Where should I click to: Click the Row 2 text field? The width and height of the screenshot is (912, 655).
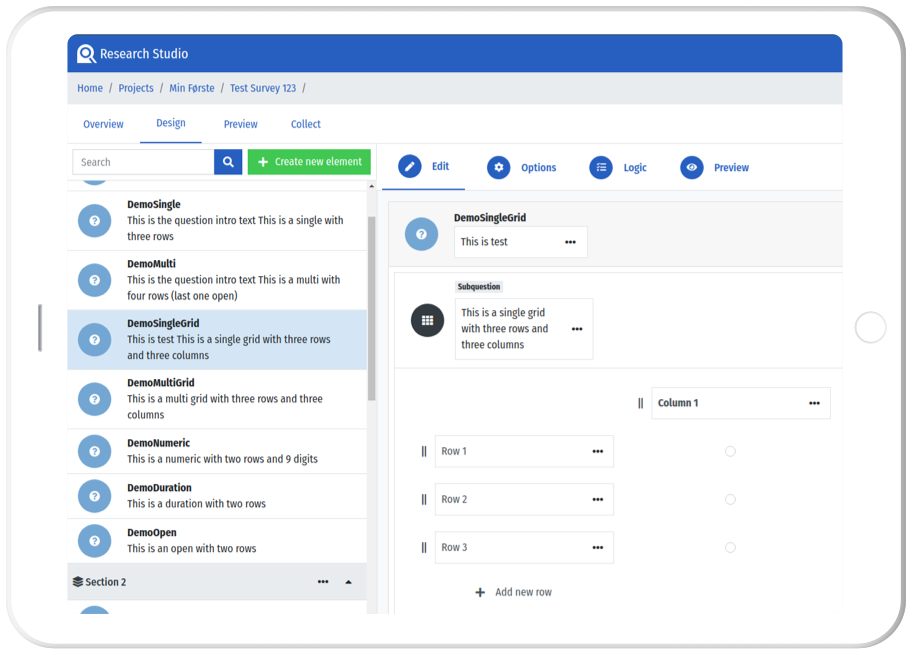524,500
